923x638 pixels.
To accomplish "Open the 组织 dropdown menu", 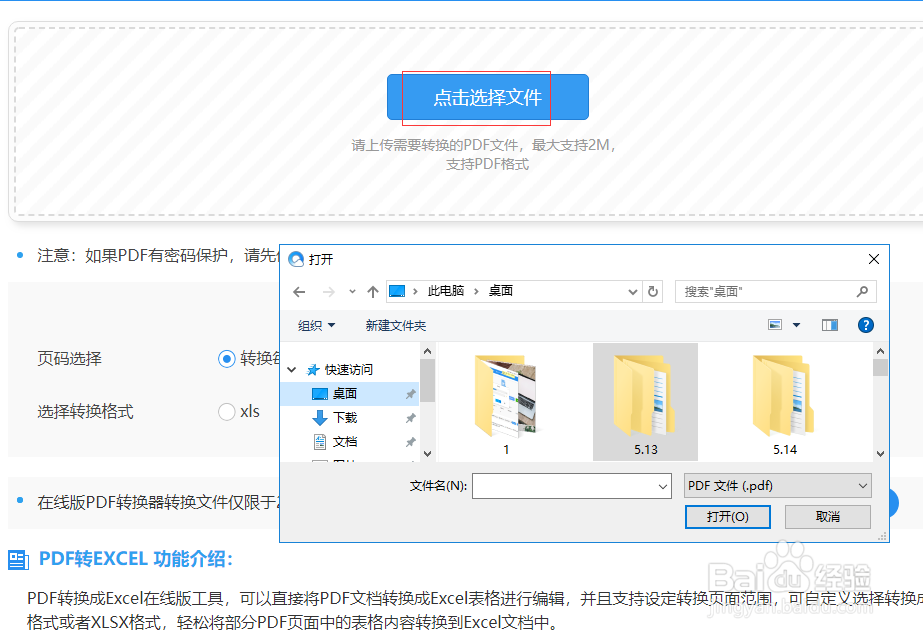I will click(314, 324).
